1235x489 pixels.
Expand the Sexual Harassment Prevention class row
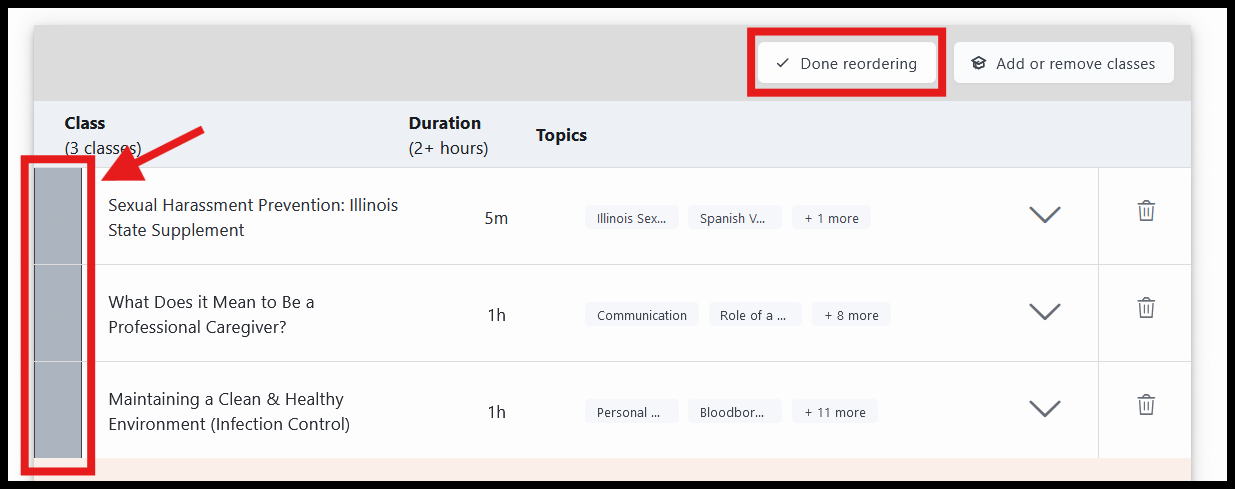(x=1045, y=215)
